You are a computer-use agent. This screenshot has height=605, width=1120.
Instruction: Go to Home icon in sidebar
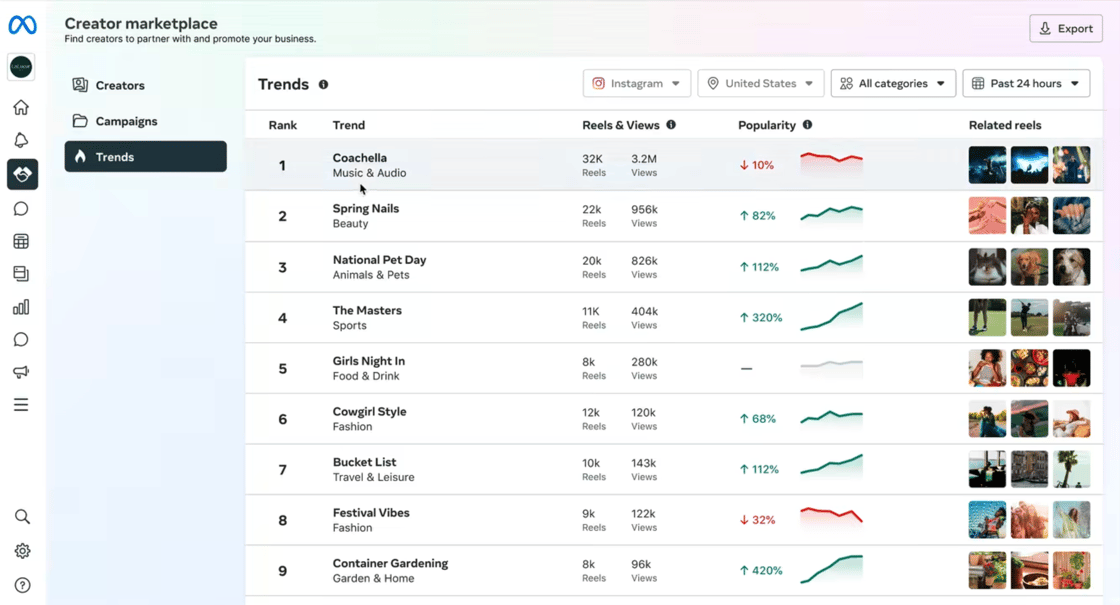[x=21, y=107]
